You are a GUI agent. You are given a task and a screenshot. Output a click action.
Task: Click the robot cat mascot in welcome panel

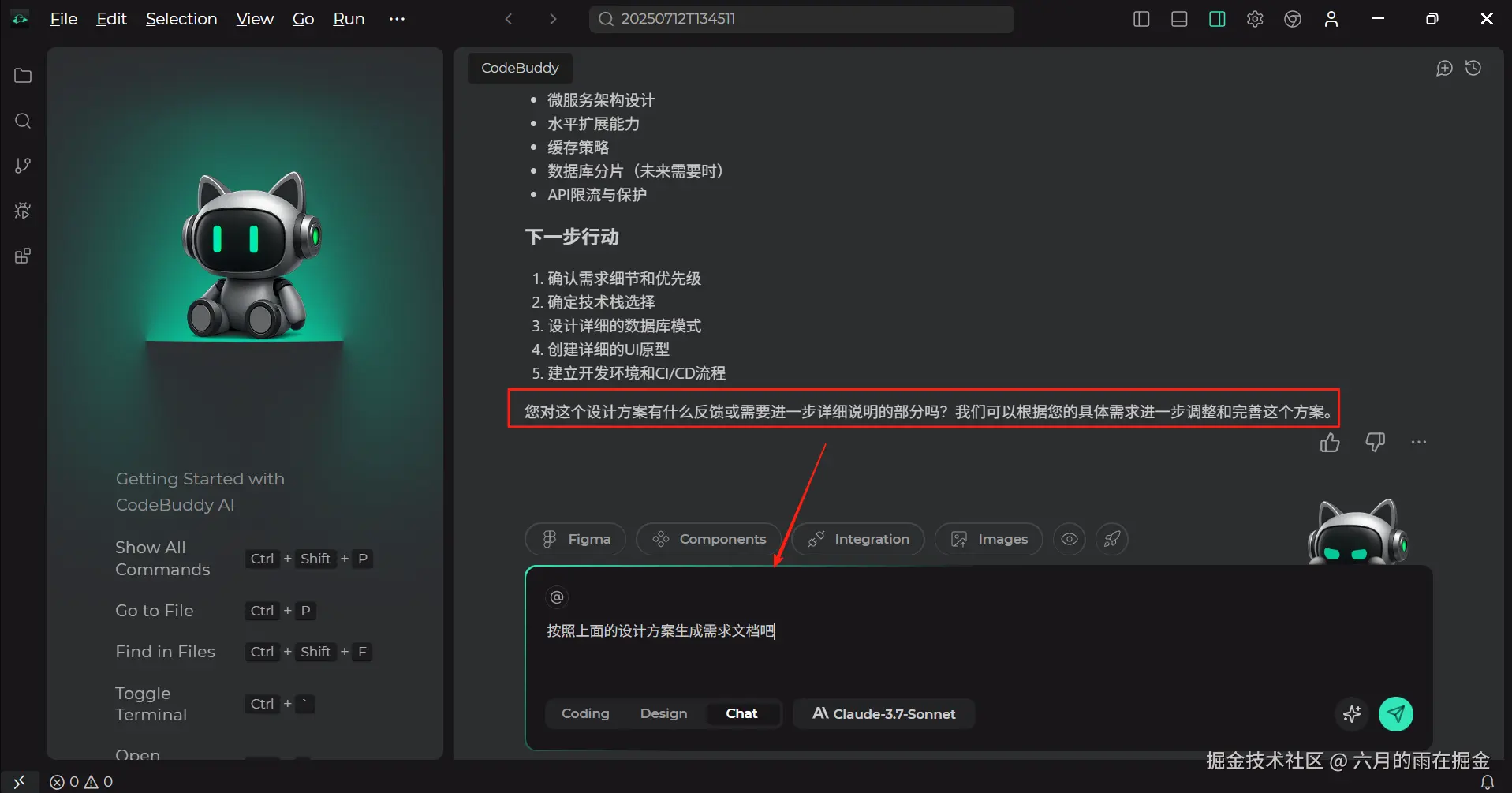[x=251, y=255]
